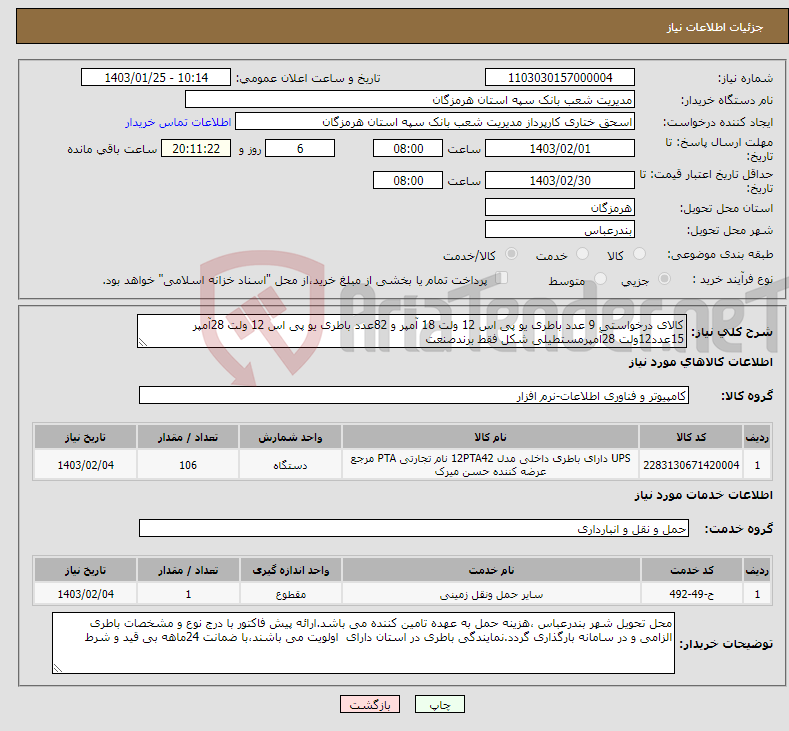Click the واحد اندازه گیری column header
789x731 pixels.
tap(290, 570)
